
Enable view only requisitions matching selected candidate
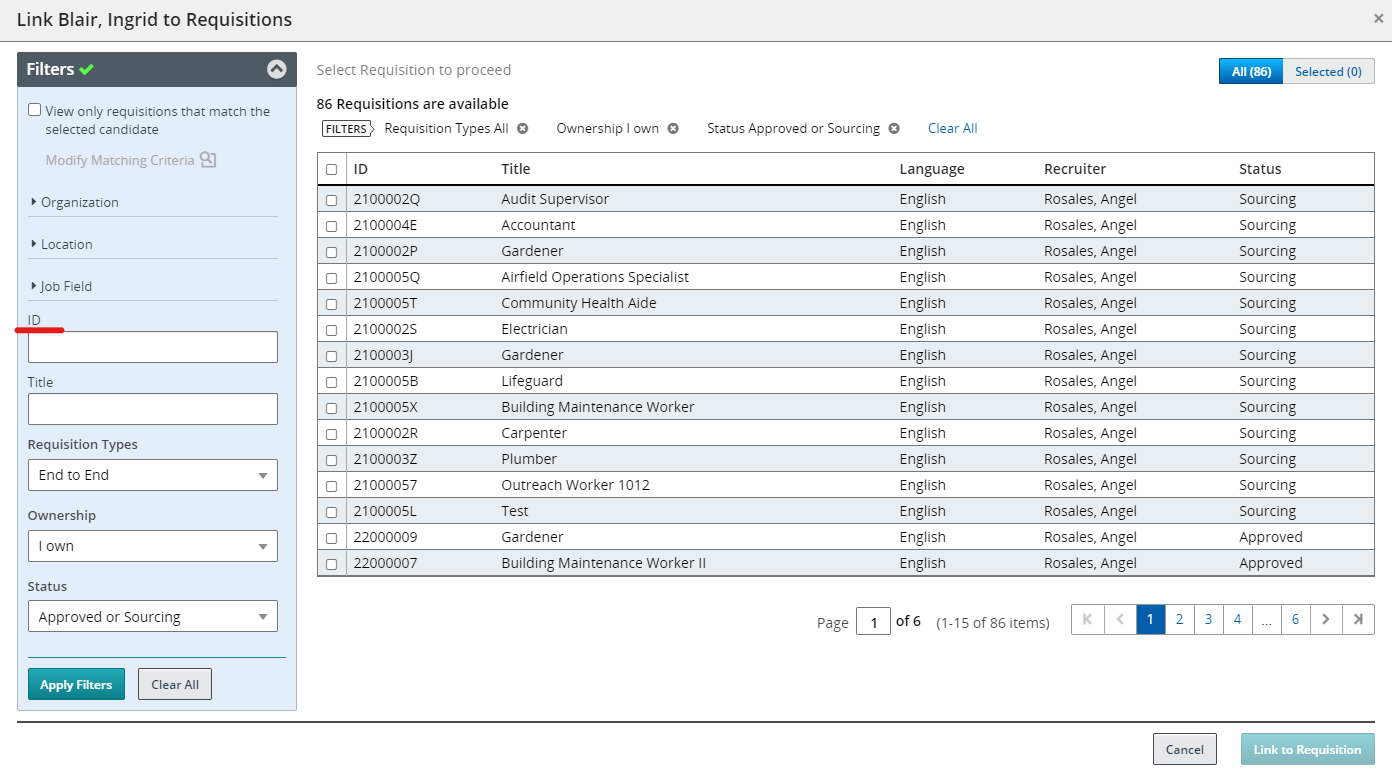coord(34,110)
